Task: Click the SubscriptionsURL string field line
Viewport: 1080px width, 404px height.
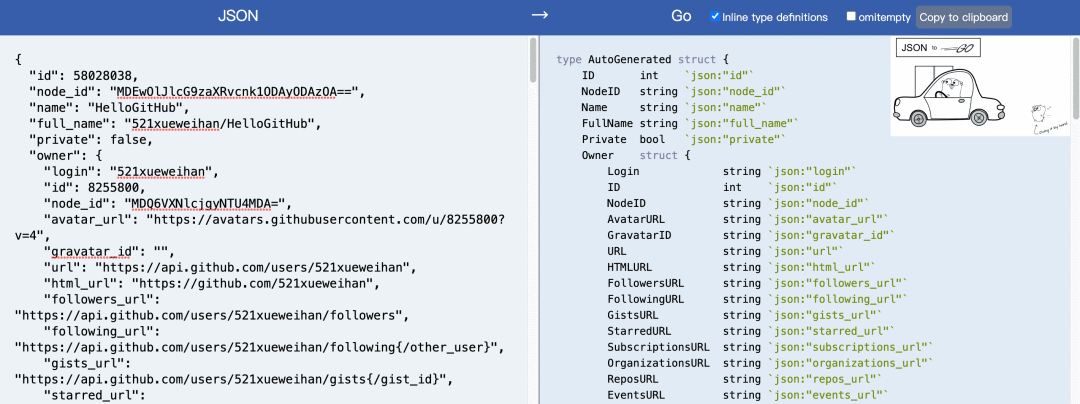Action: pos(770,347)
